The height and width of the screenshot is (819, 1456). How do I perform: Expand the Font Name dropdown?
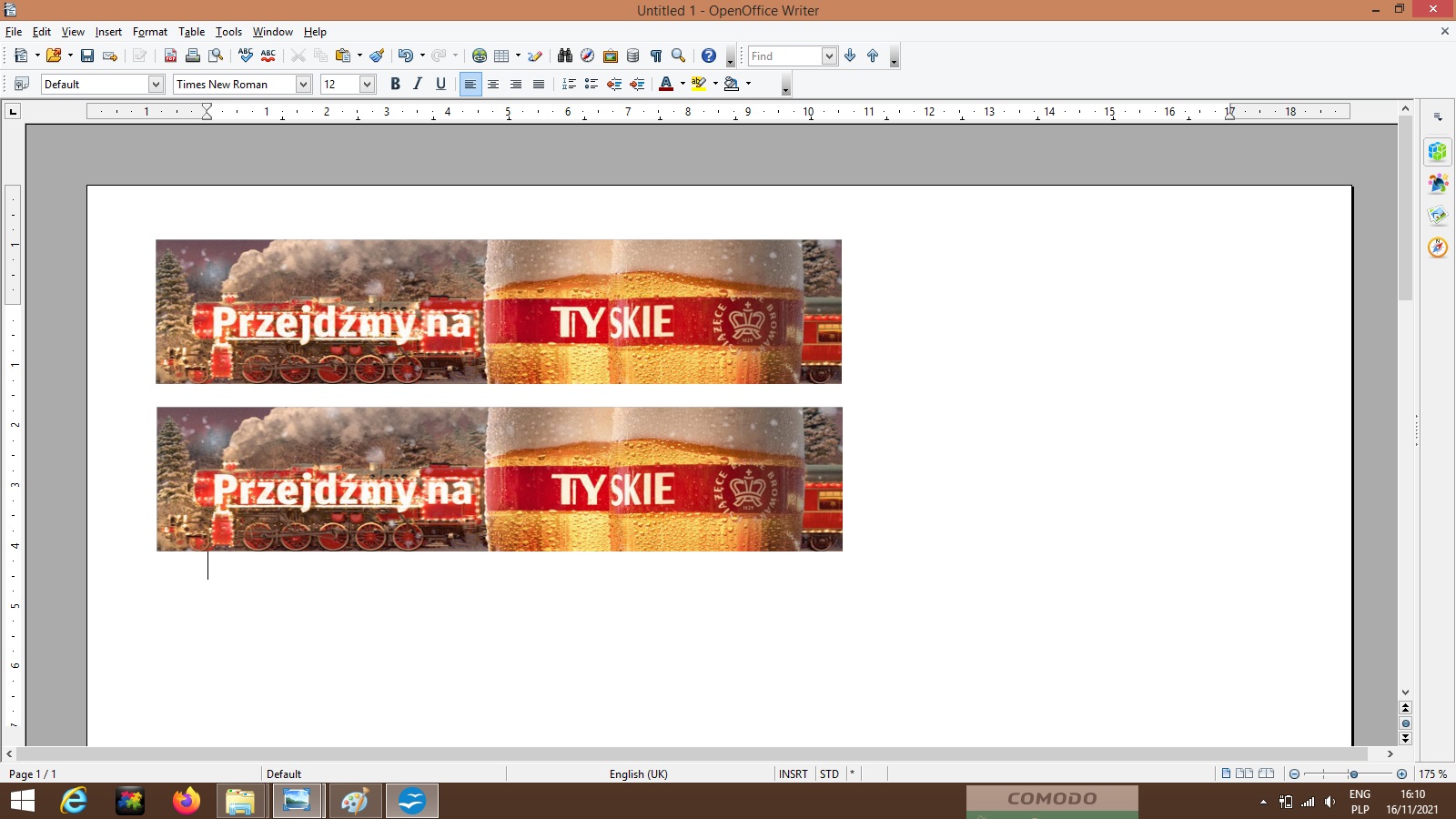[303, 84]
